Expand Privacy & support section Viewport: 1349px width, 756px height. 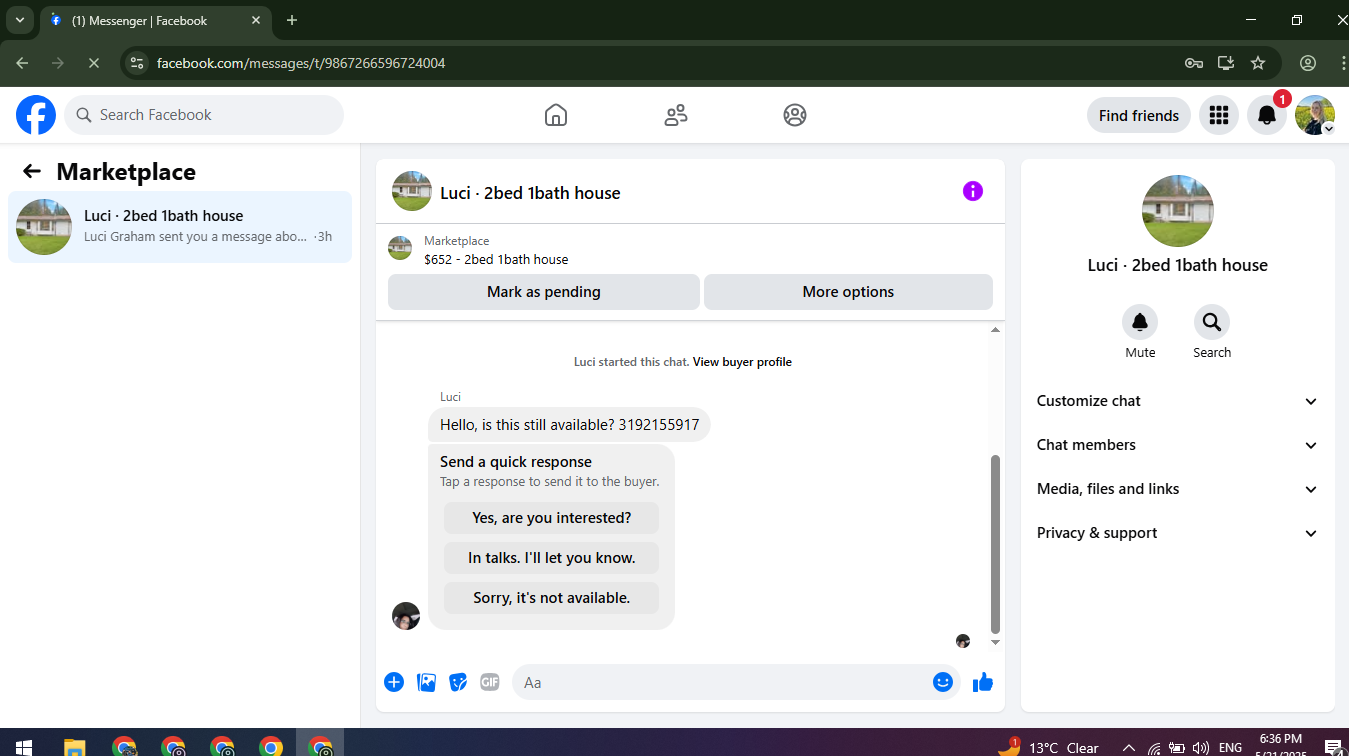[1178, 533]
